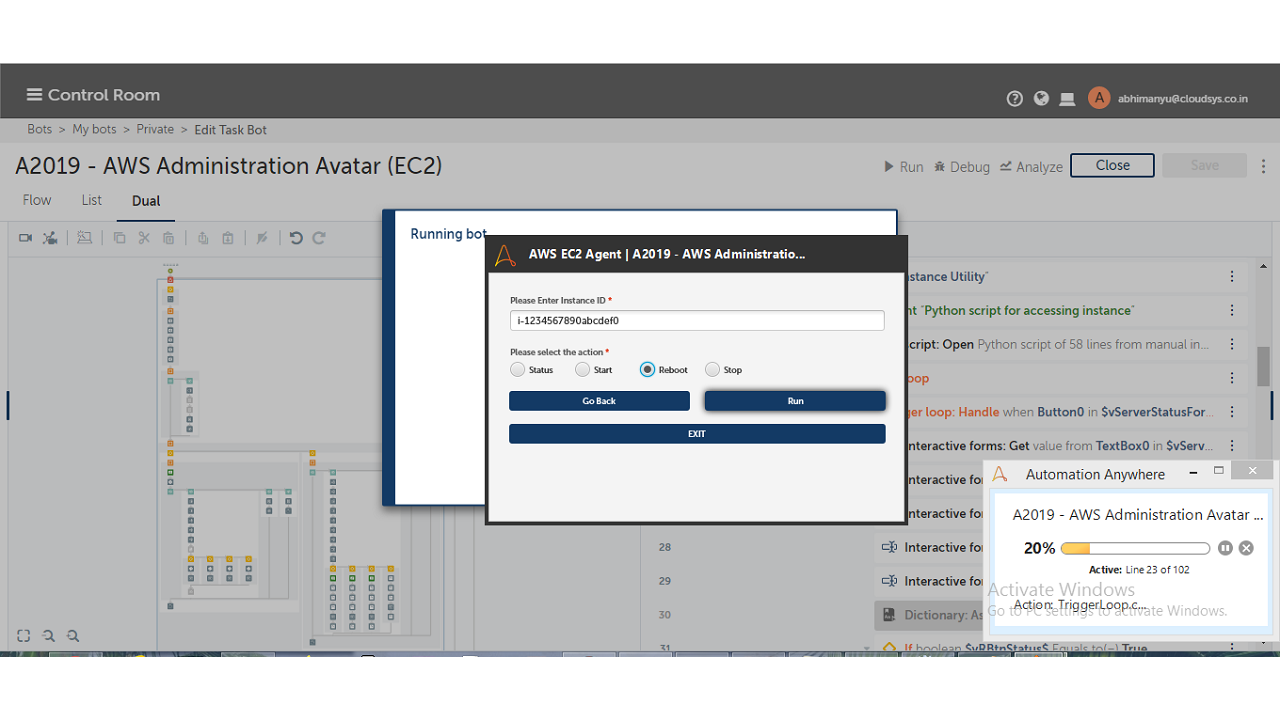
Task: Select the Start radio button
Action: coord(583,370)
